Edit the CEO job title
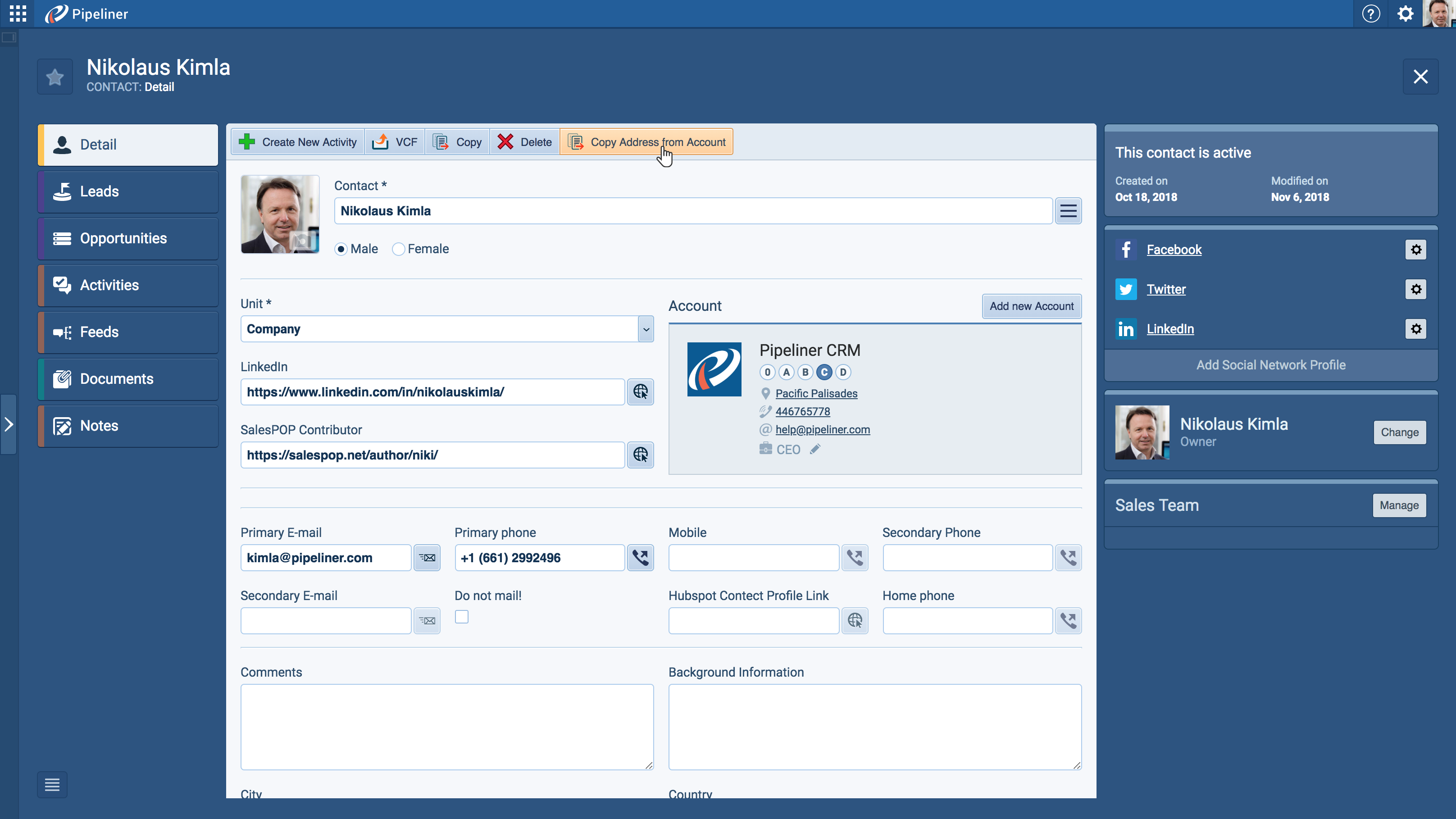The height and width of the screenshot is (819, 1456). (815, 449)
